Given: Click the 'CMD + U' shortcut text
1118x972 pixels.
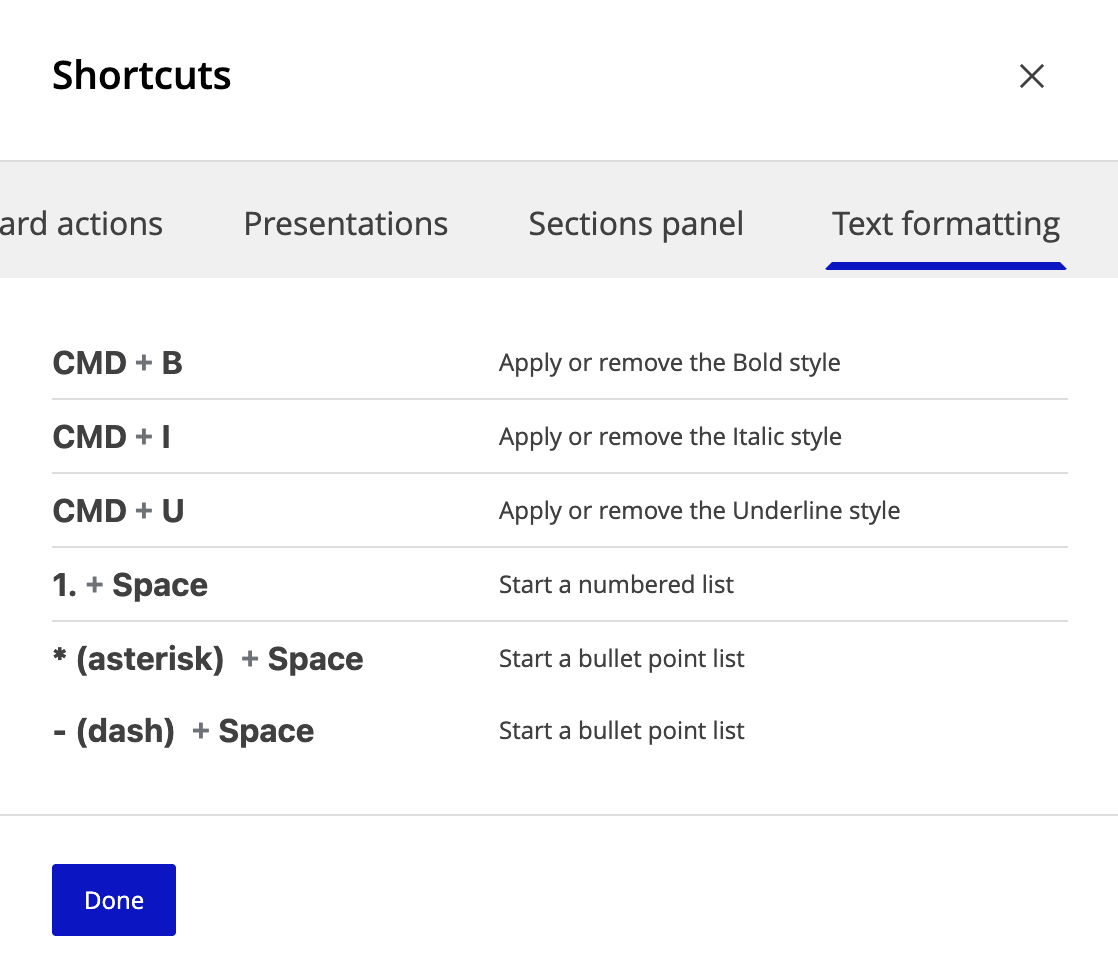Looking at the screenshot, I should [x=118, y=511].
